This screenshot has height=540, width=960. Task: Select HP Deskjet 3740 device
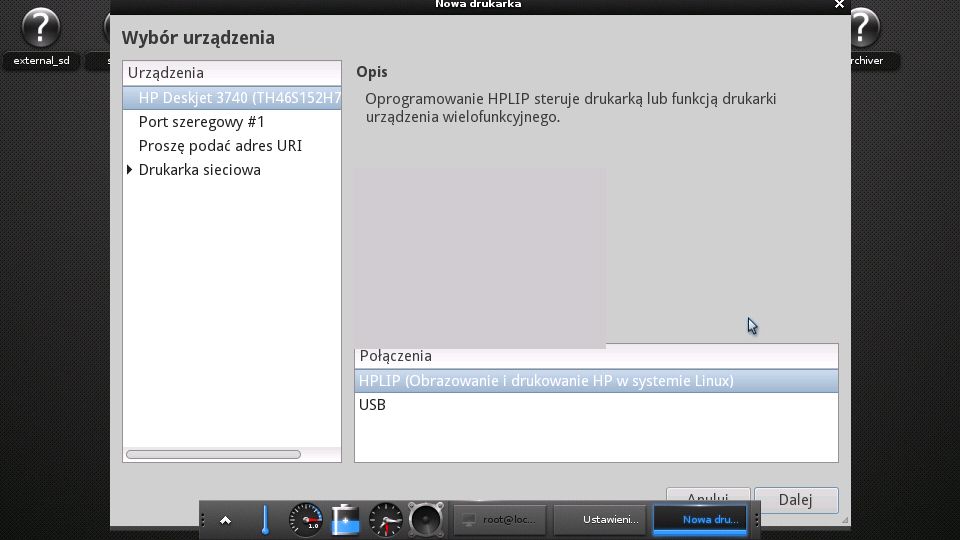[x=232, y=98]
